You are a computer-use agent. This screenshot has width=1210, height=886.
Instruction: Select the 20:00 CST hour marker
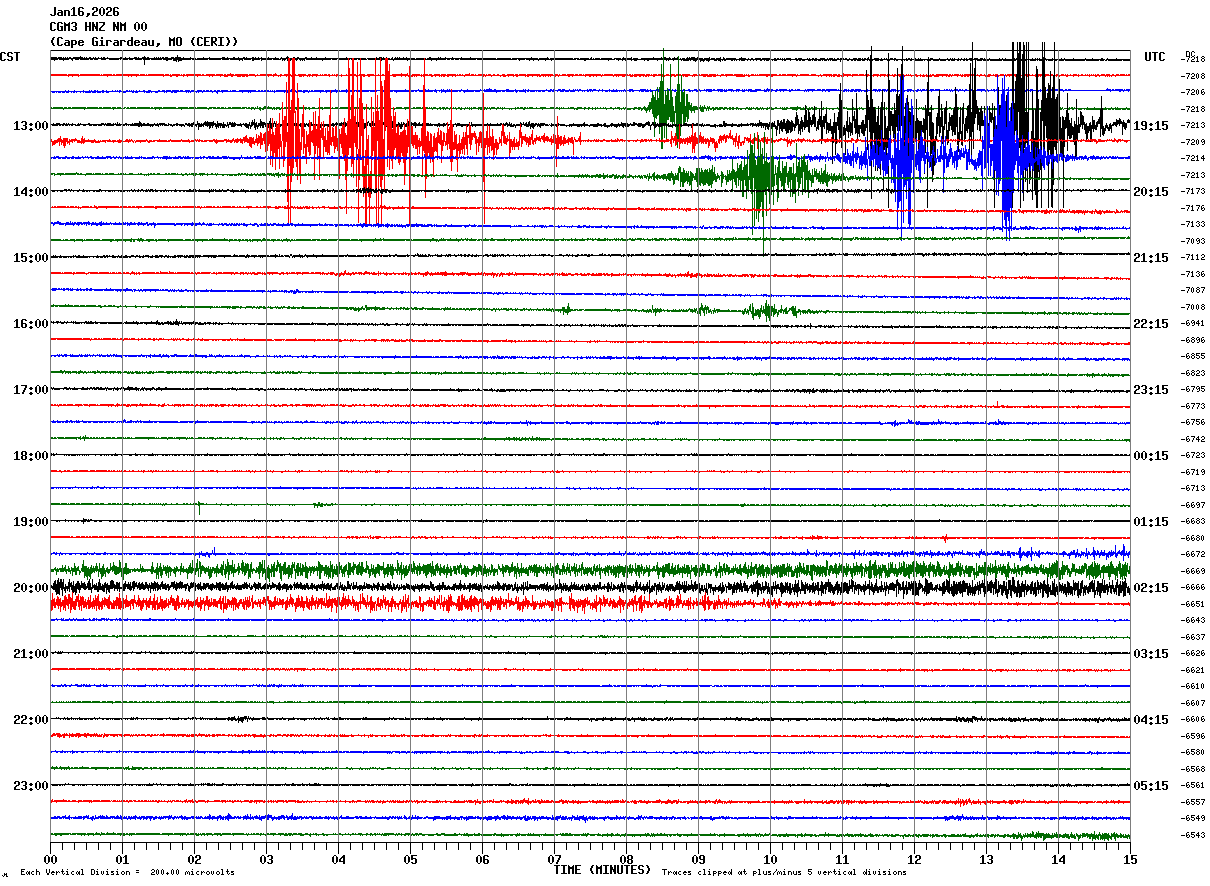click(x=30, y=588)
